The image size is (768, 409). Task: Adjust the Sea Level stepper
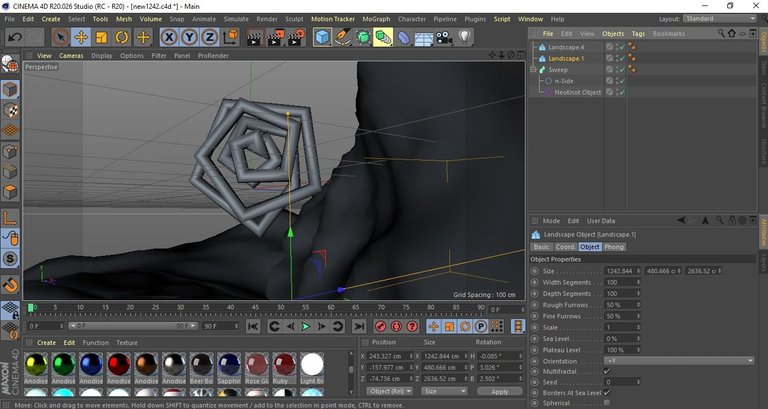pos(638,338)
